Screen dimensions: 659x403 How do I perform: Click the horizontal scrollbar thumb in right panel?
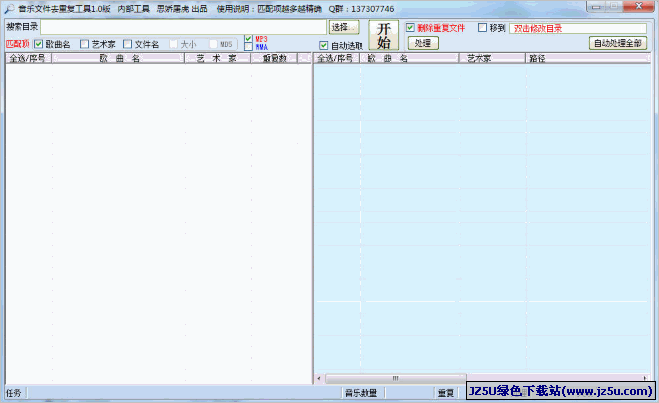click(395, 378)
